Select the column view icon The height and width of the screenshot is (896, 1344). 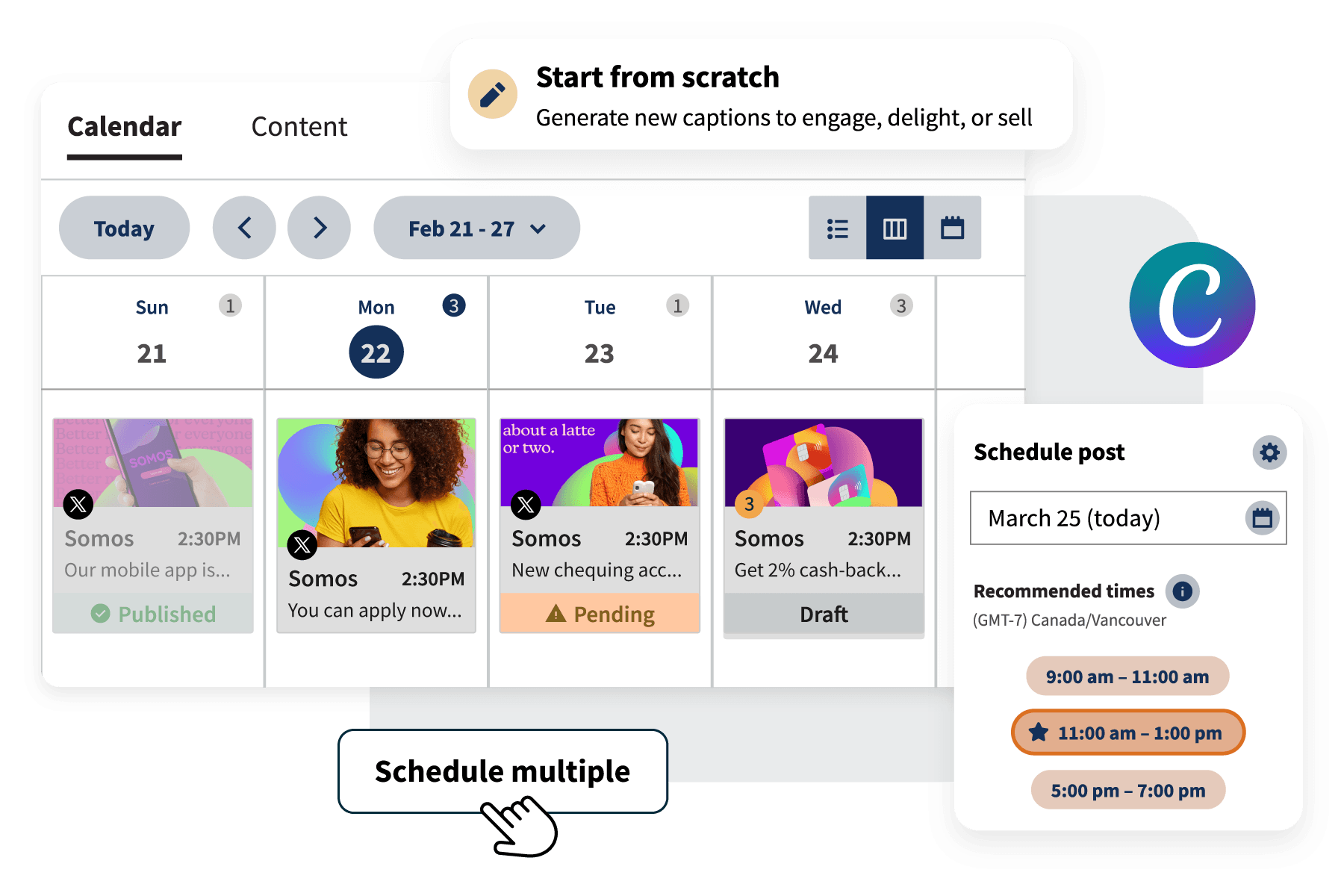pos(895,228)
